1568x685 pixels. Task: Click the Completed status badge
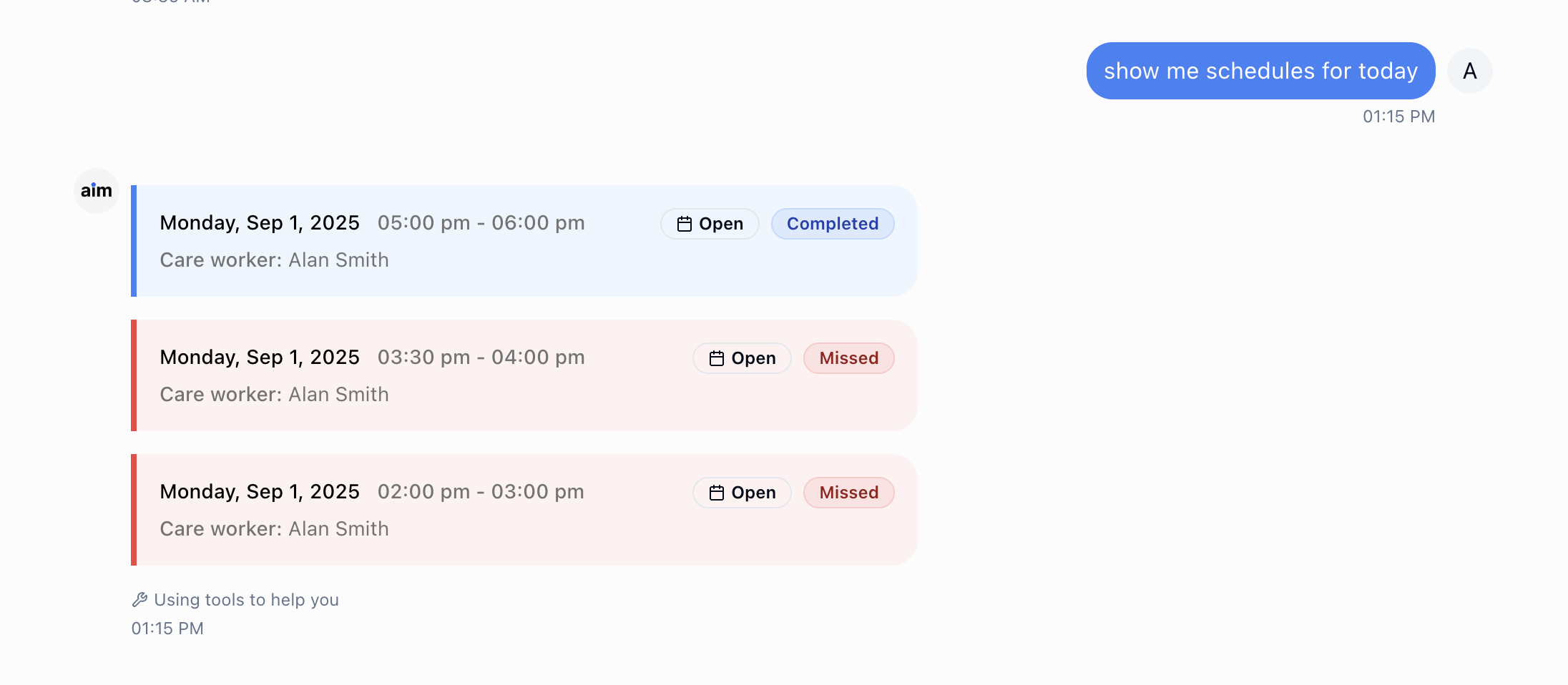click(833, 224)
